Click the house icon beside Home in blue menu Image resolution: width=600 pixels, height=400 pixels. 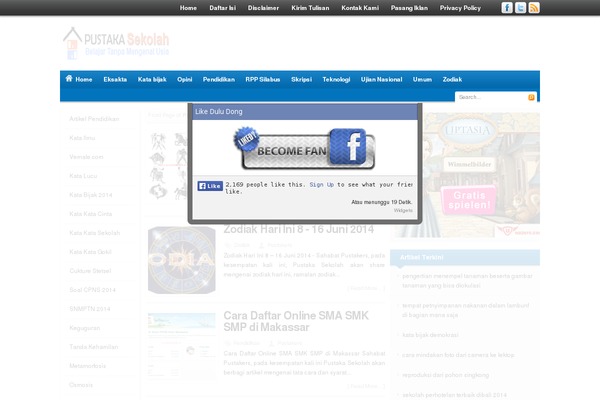click(x=69, y=78)
